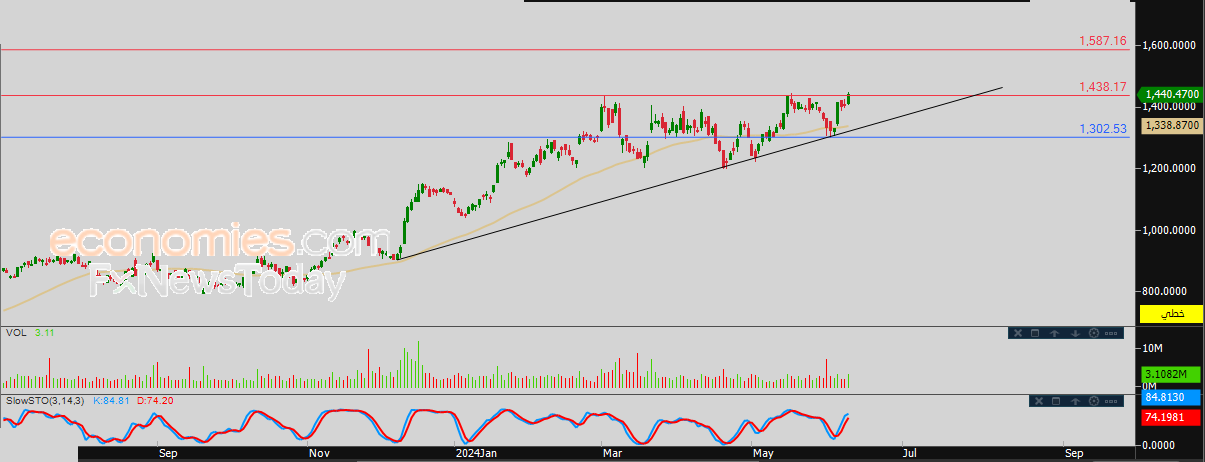Screen dimensions: 1205x462
Task: Click the red 1,587.16 level label
Action: [1103, 41]
